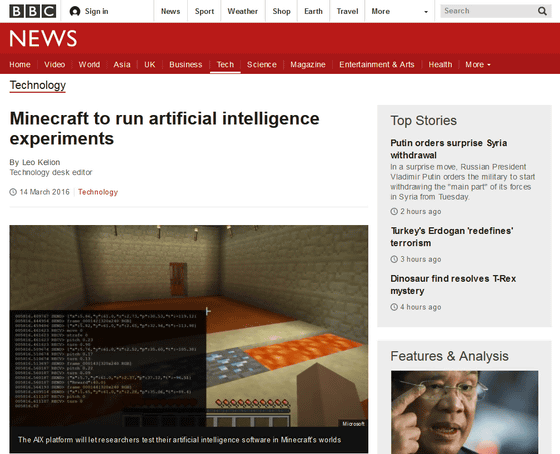Click the clock icon next to 14 March 2016
This screenshot has width=560, height=454.
[x=13, y=192]
